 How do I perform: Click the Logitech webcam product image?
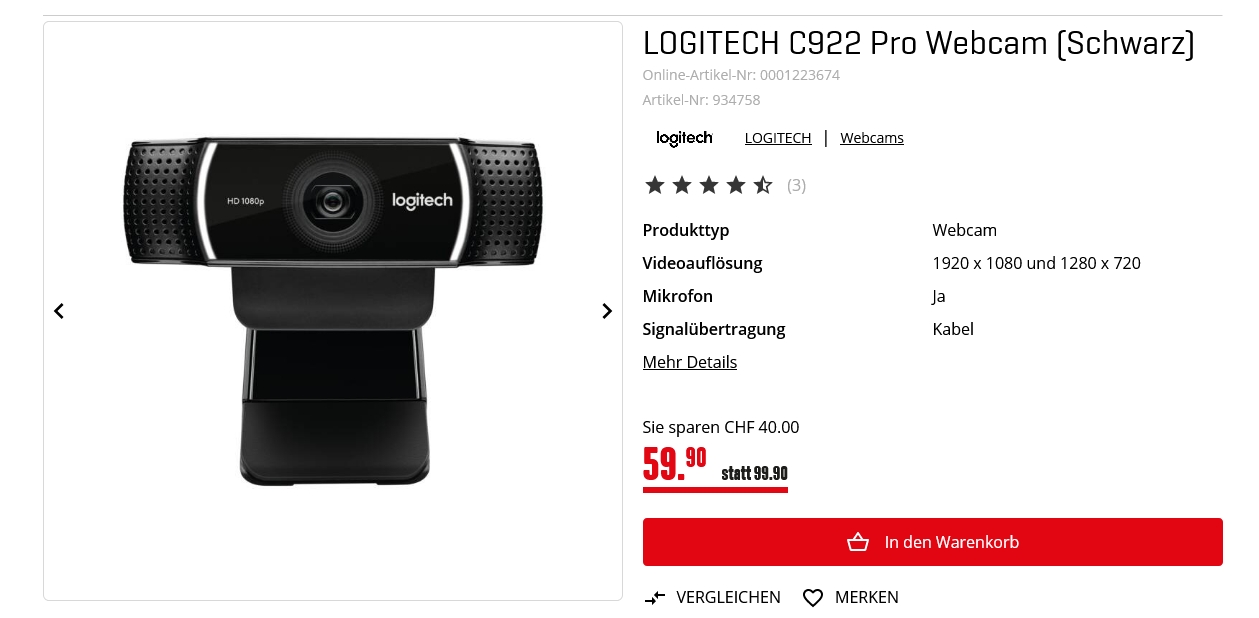[x=333, y=310]
